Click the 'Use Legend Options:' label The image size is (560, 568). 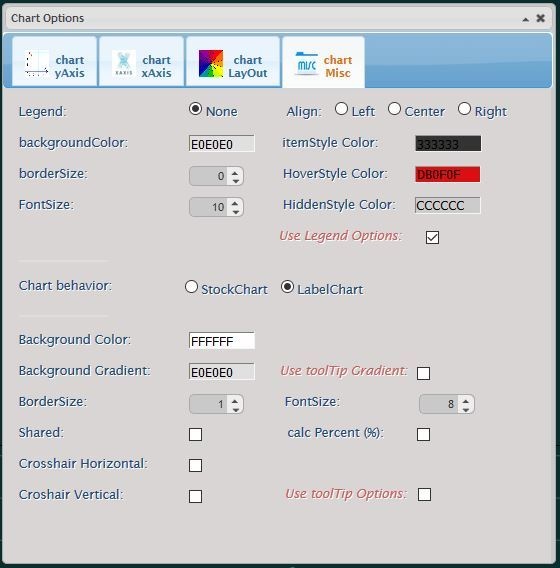click(x=341, y=236)
